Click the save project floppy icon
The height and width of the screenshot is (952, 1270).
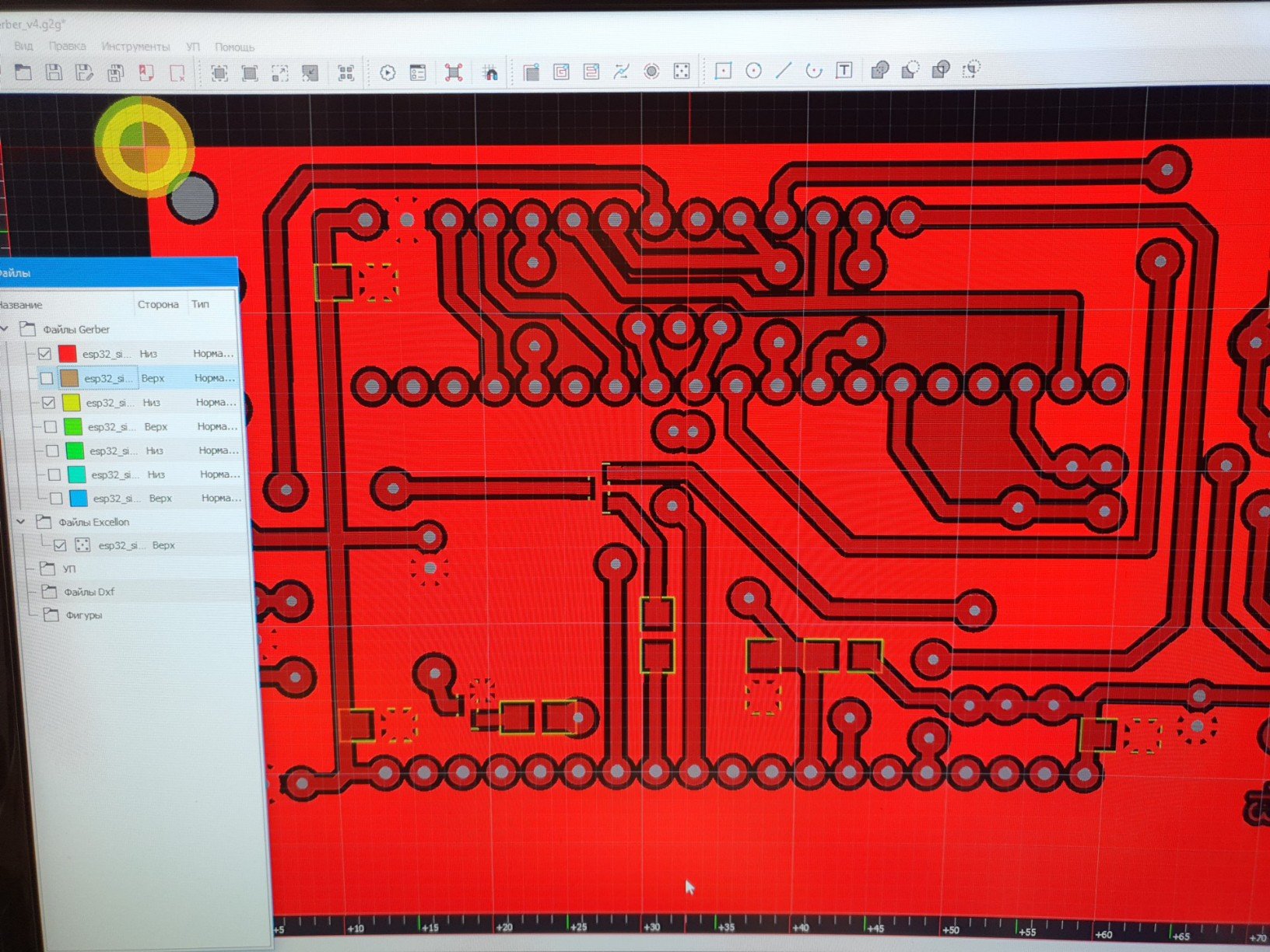(54, 73)
